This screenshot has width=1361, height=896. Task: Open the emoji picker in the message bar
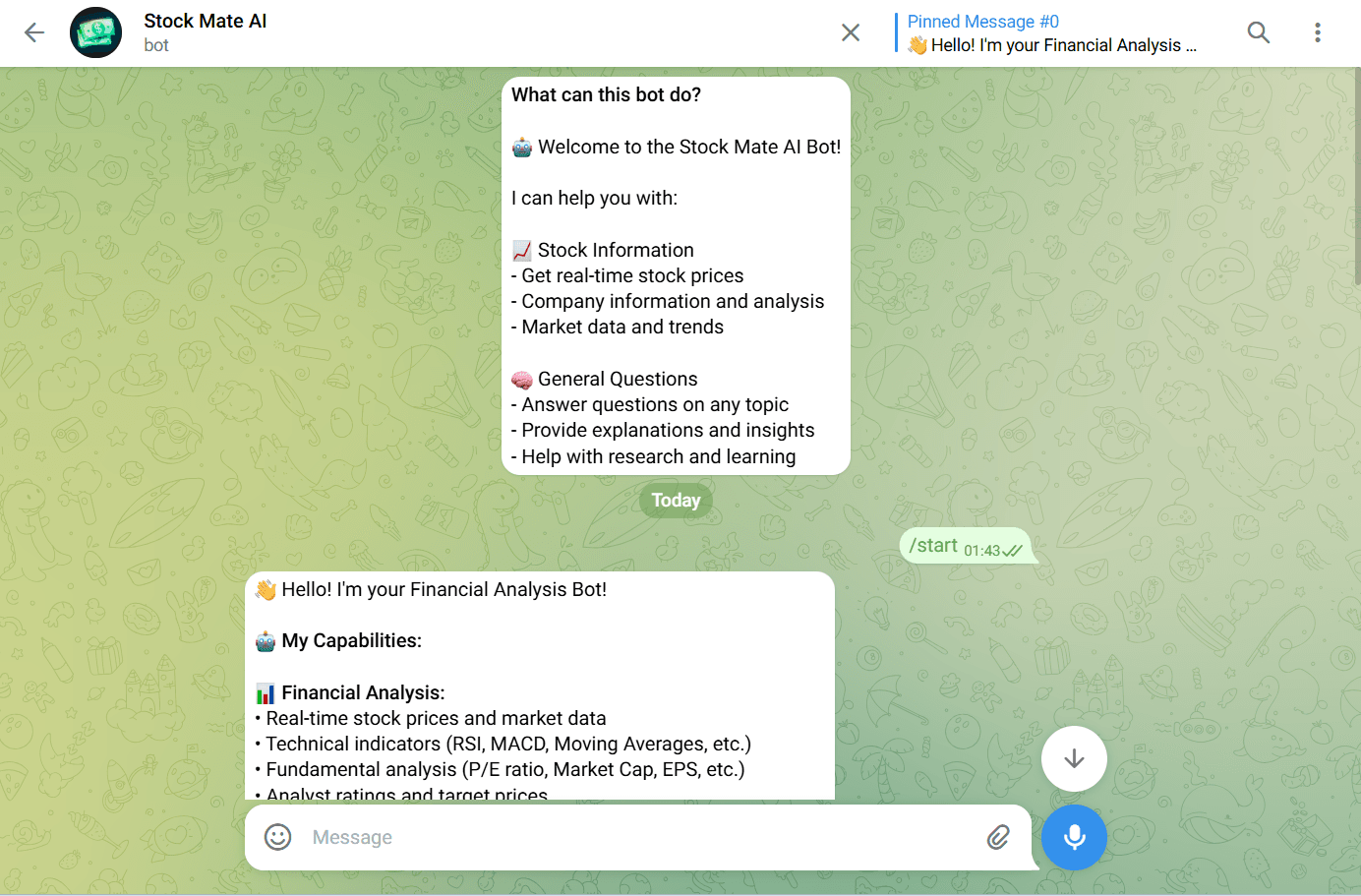(276, 837)
